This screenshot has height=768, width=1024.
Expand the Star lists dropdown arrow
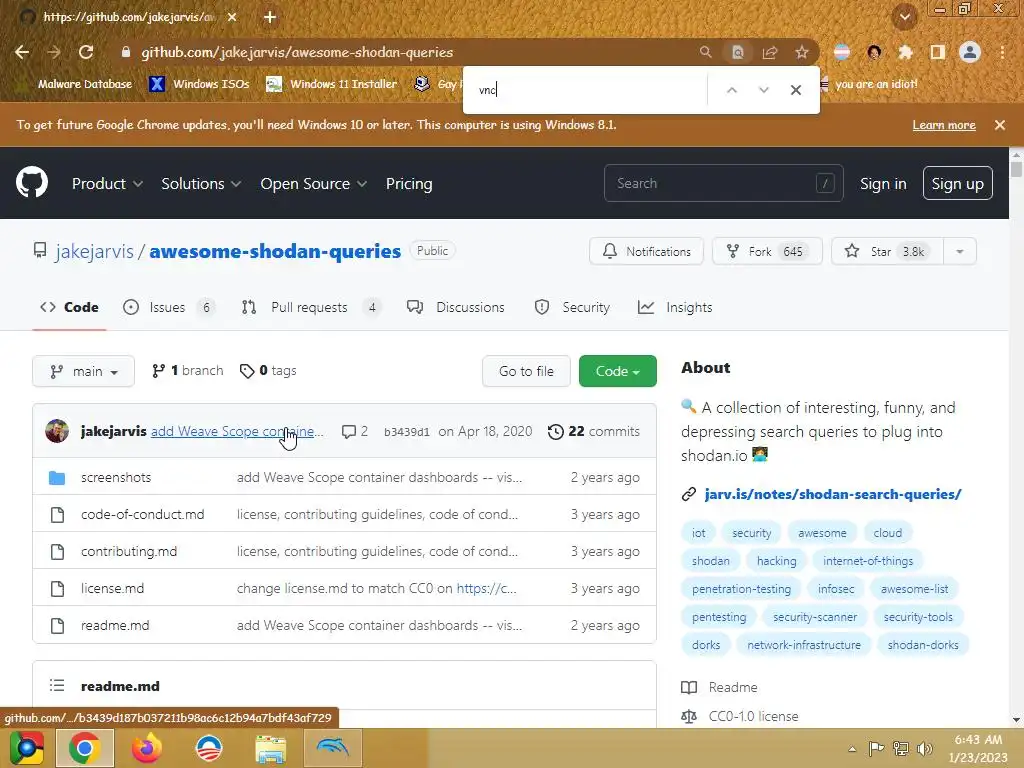959,251
